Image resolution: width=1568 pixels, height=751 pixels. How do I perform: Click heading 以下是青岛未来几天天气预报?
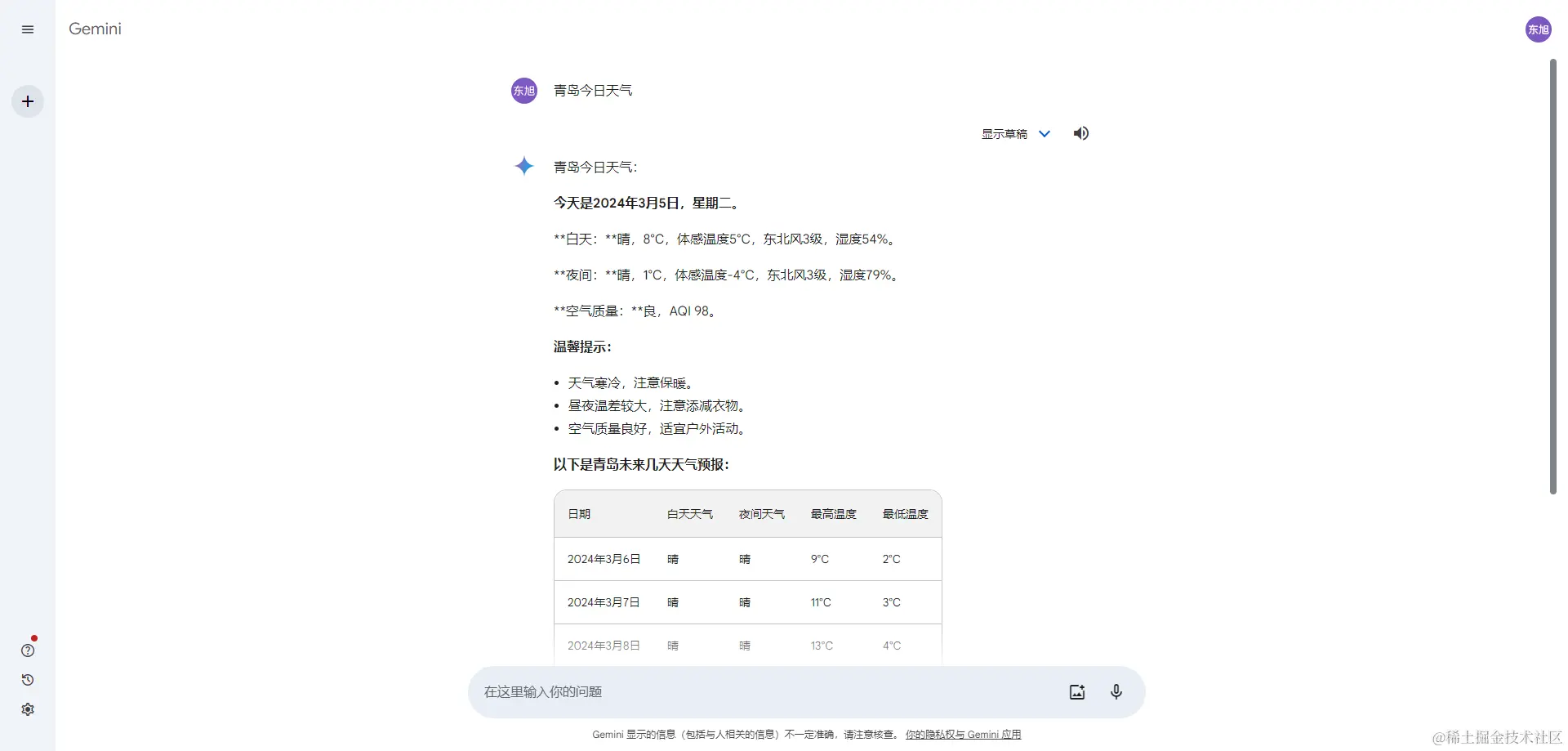642,465
